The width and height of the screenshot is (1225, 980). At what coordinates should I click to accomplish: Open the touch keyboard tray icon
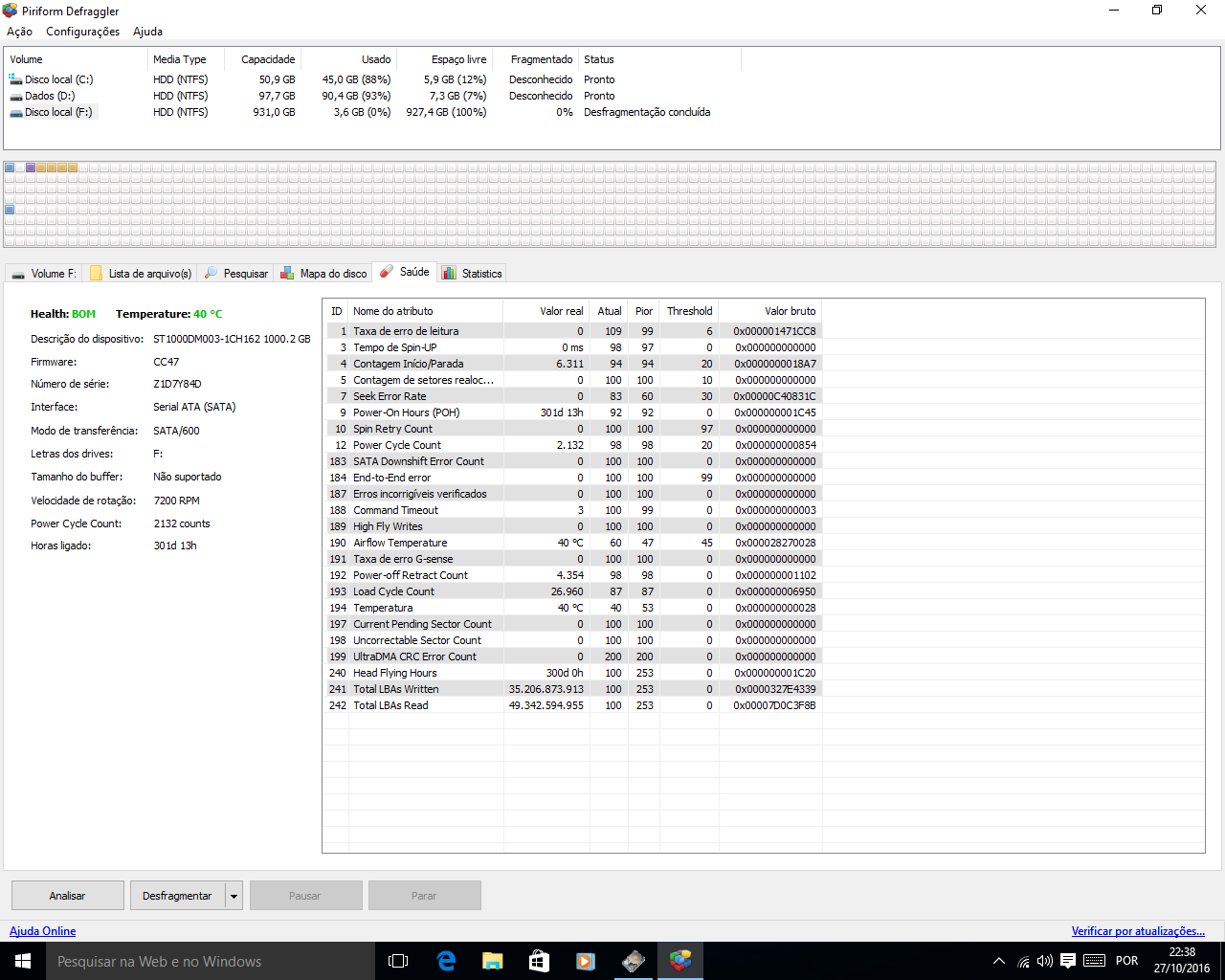coord(1095,961)
